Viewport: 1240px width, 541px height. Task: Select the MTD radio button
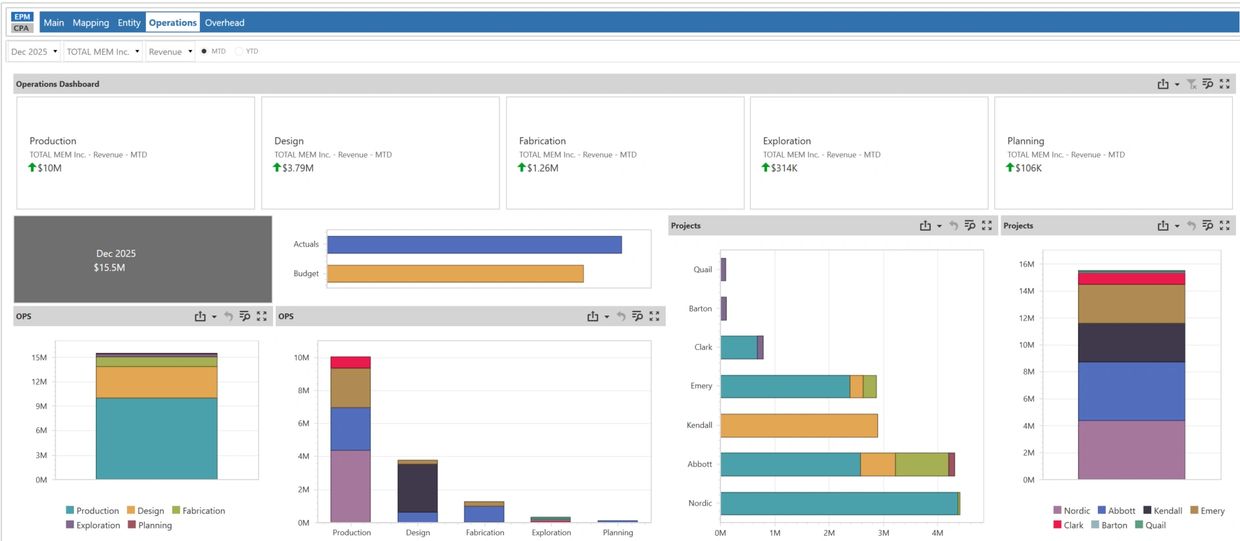pos(205,51)
